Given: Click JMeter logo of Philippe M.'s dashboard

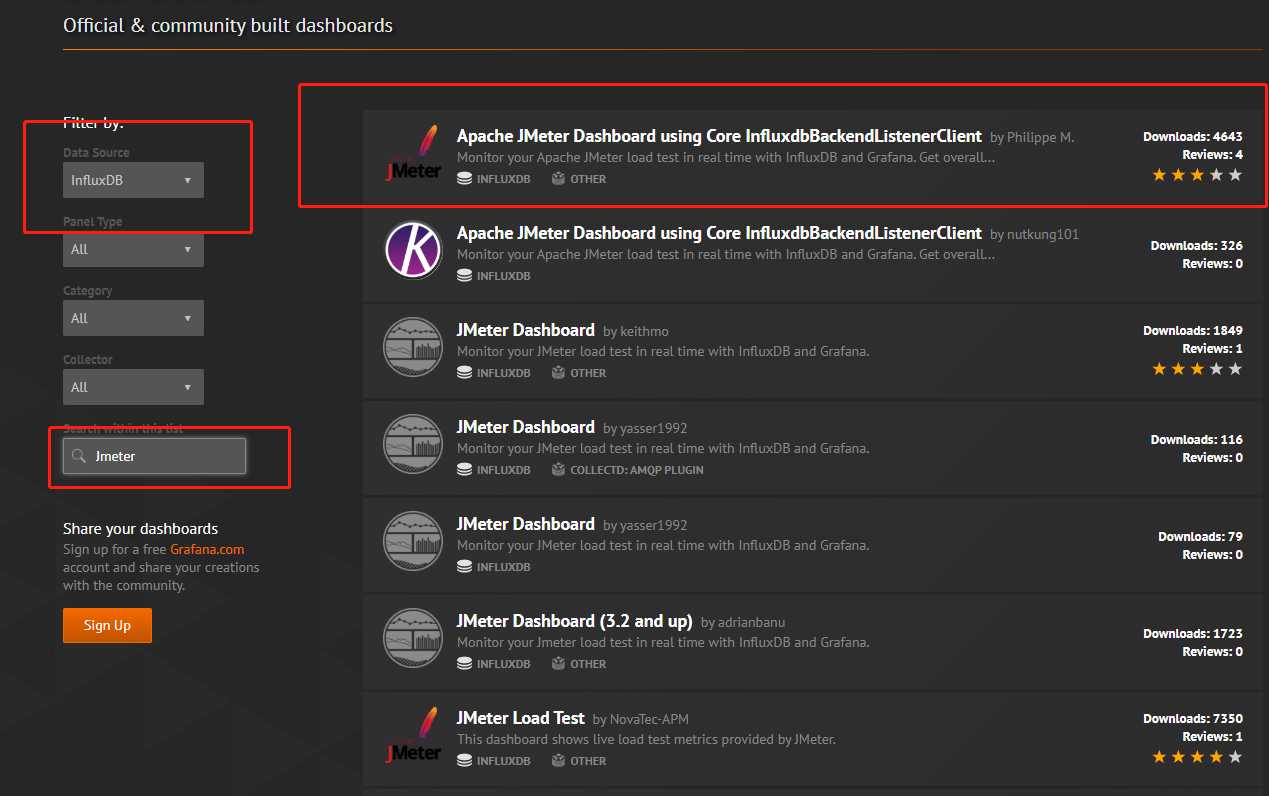Looking at the screenshot, I should 413,152.
